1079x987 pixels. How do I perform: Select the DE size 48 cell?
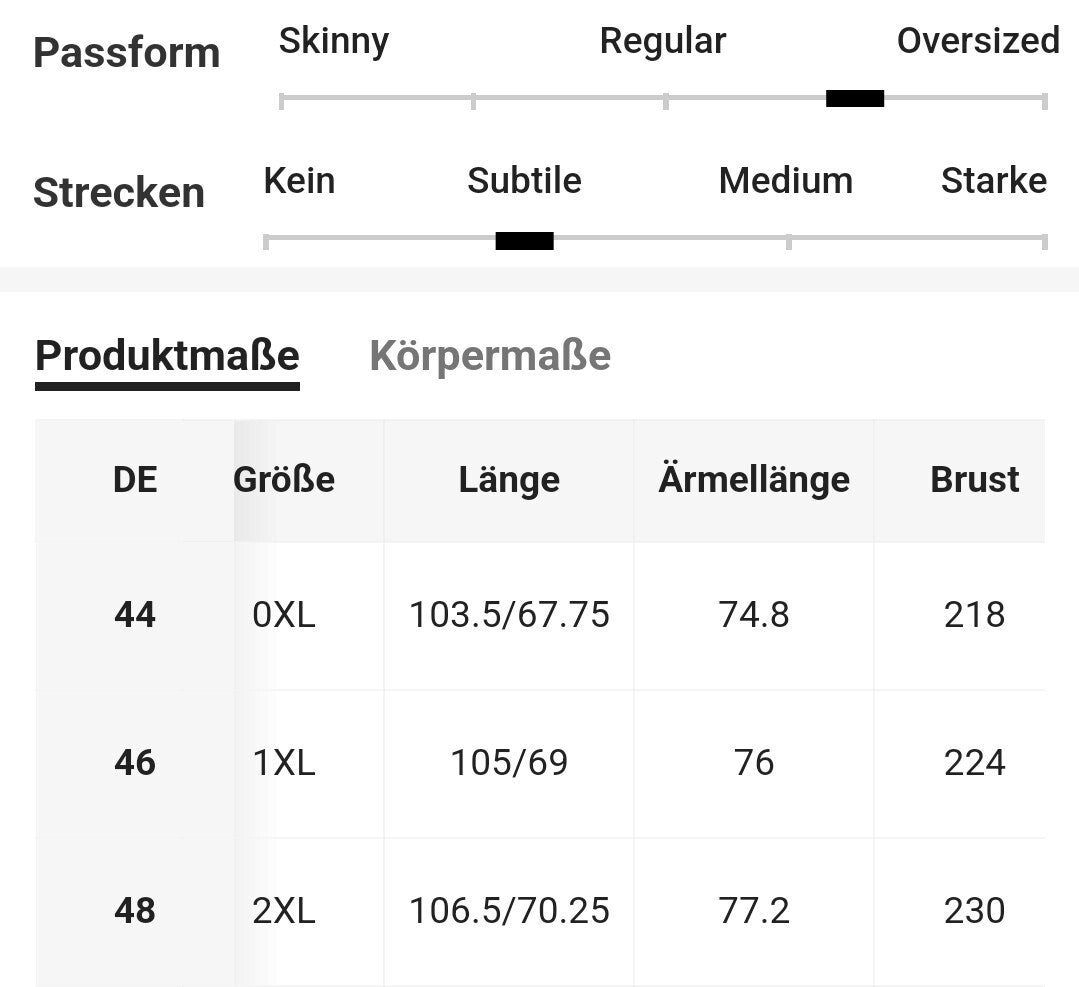coord(135,911)
